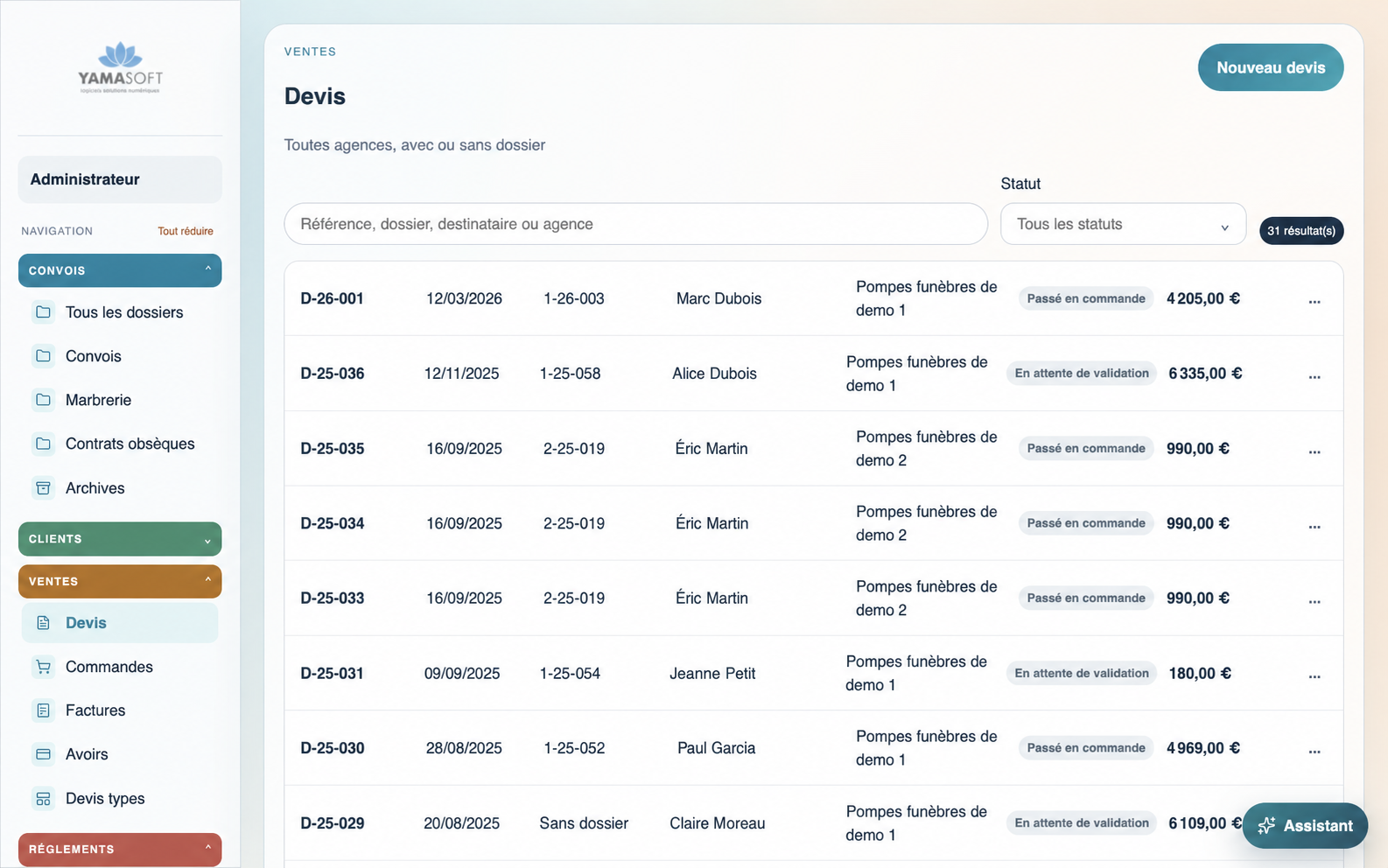Click the archive box icon beside Archives

click(43, 488)
